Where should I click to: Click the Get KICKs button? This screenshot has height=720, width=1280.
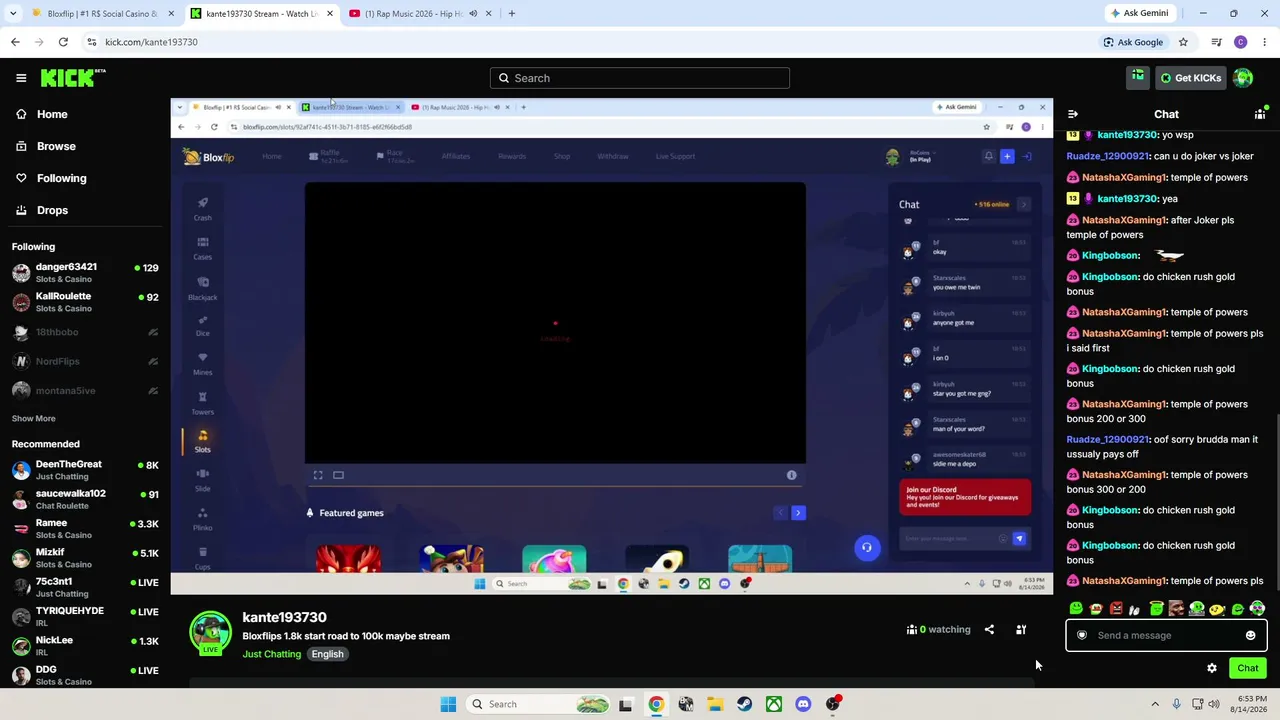(1190, 78)
